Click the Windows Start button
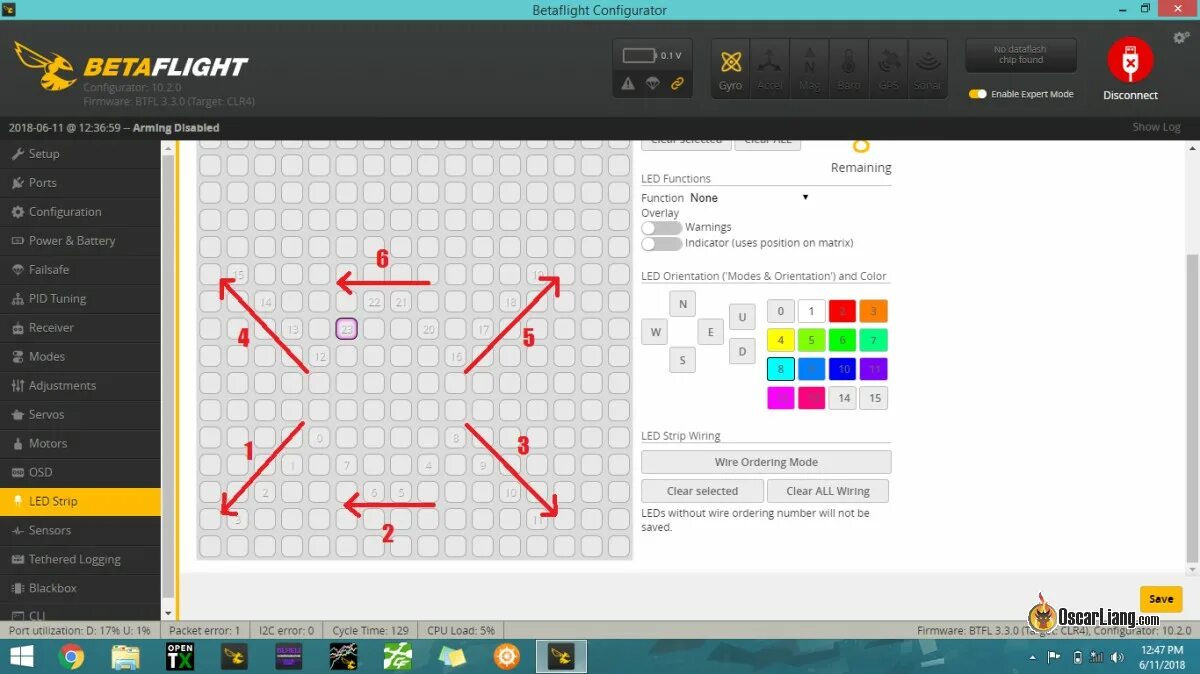The width and height of the screenshot is (1200, 674). (x=21, y=657)
